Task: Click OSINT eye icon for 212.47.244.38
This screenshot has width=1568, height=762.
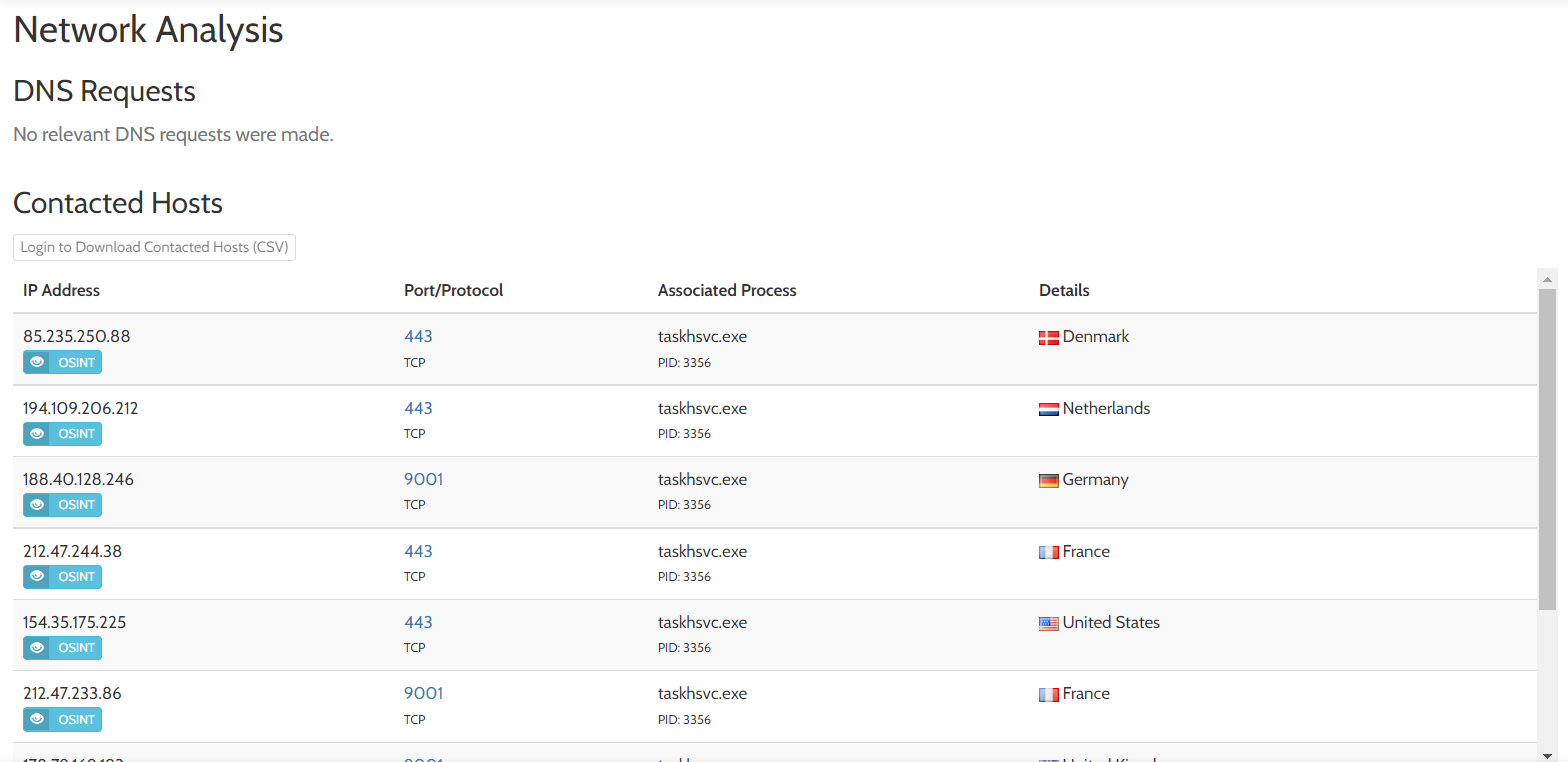Action: click(37, 577)
